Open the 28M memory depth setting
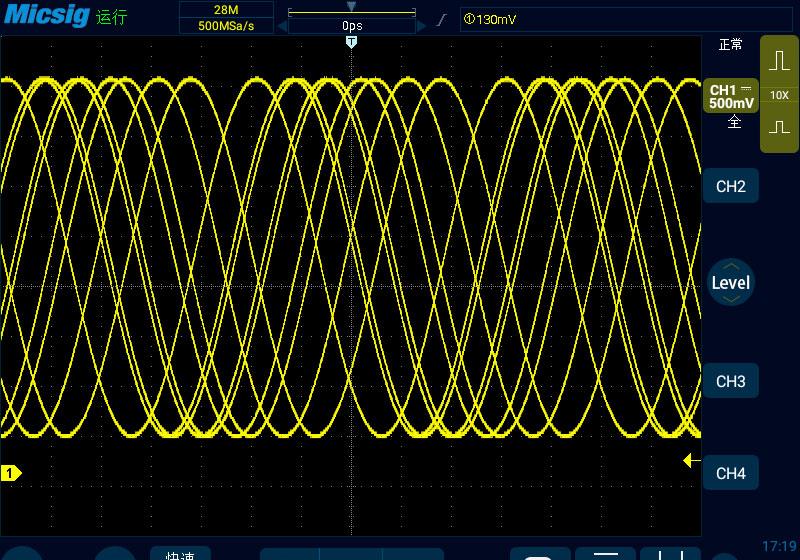 click(x=226, y=9)
